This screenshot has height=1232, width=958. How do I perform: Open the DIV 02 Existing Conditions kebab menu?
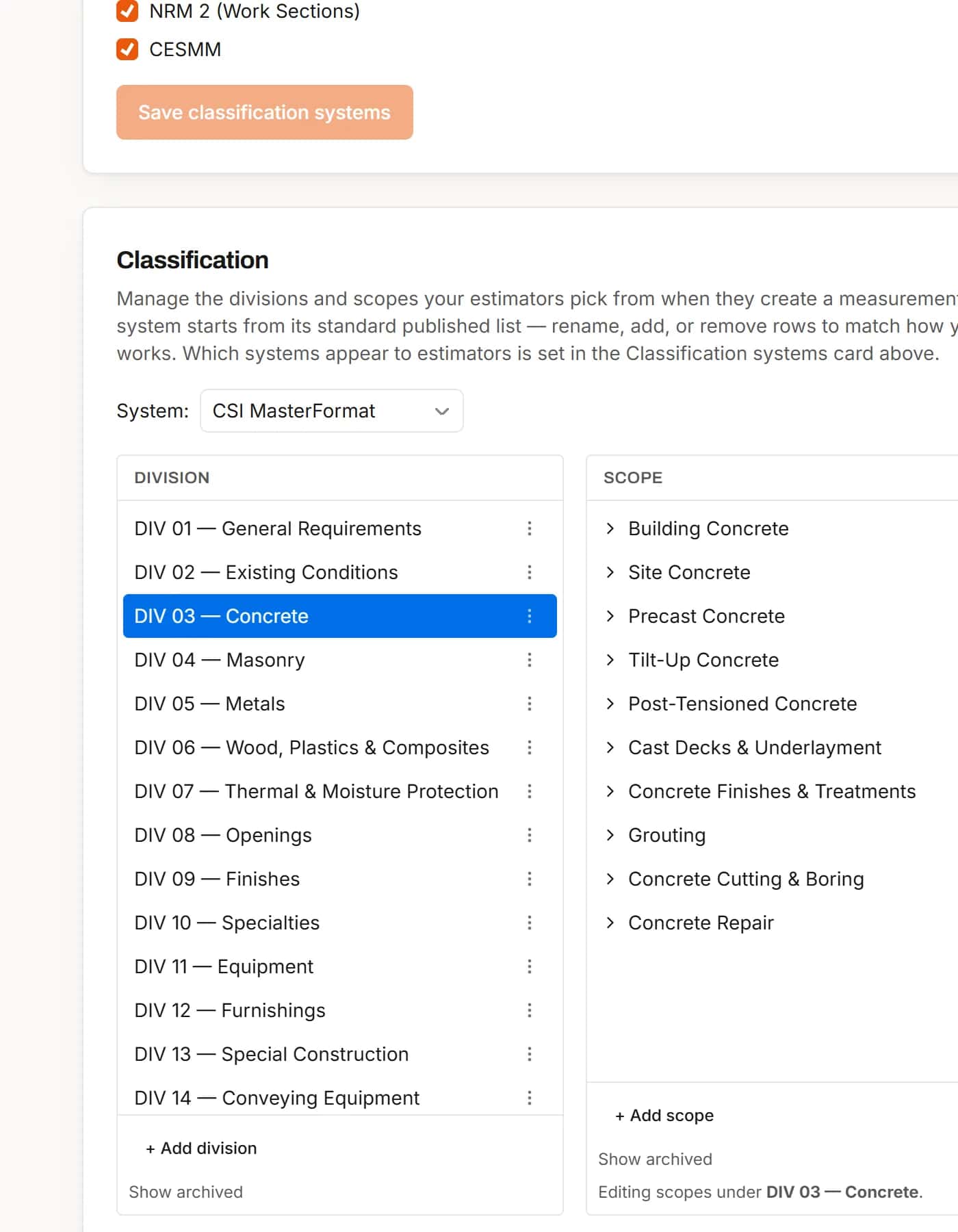click(529, 572)
